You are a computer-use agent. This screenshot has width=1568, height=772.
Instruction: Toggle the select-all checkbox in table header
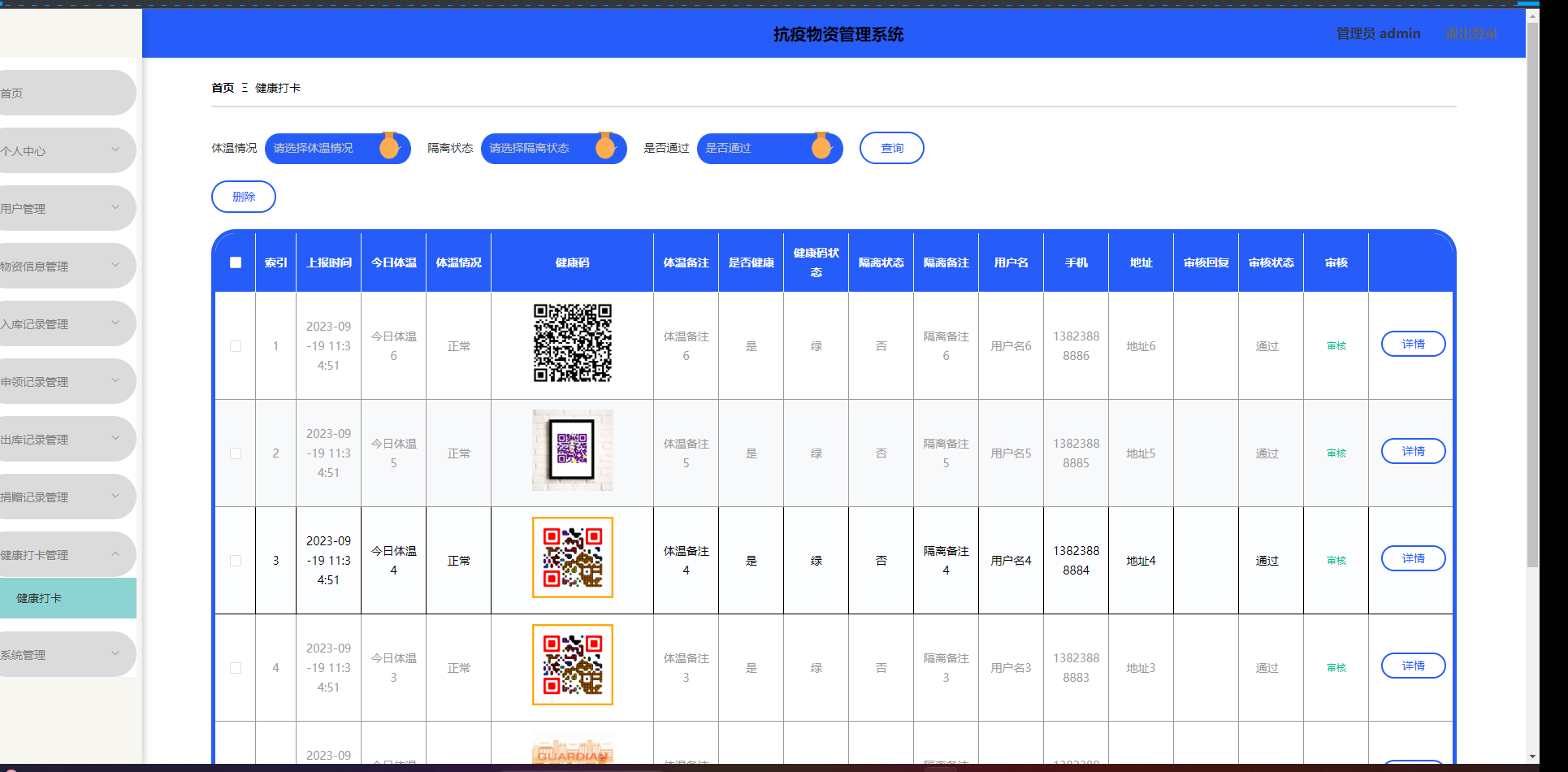pos(236,262)
